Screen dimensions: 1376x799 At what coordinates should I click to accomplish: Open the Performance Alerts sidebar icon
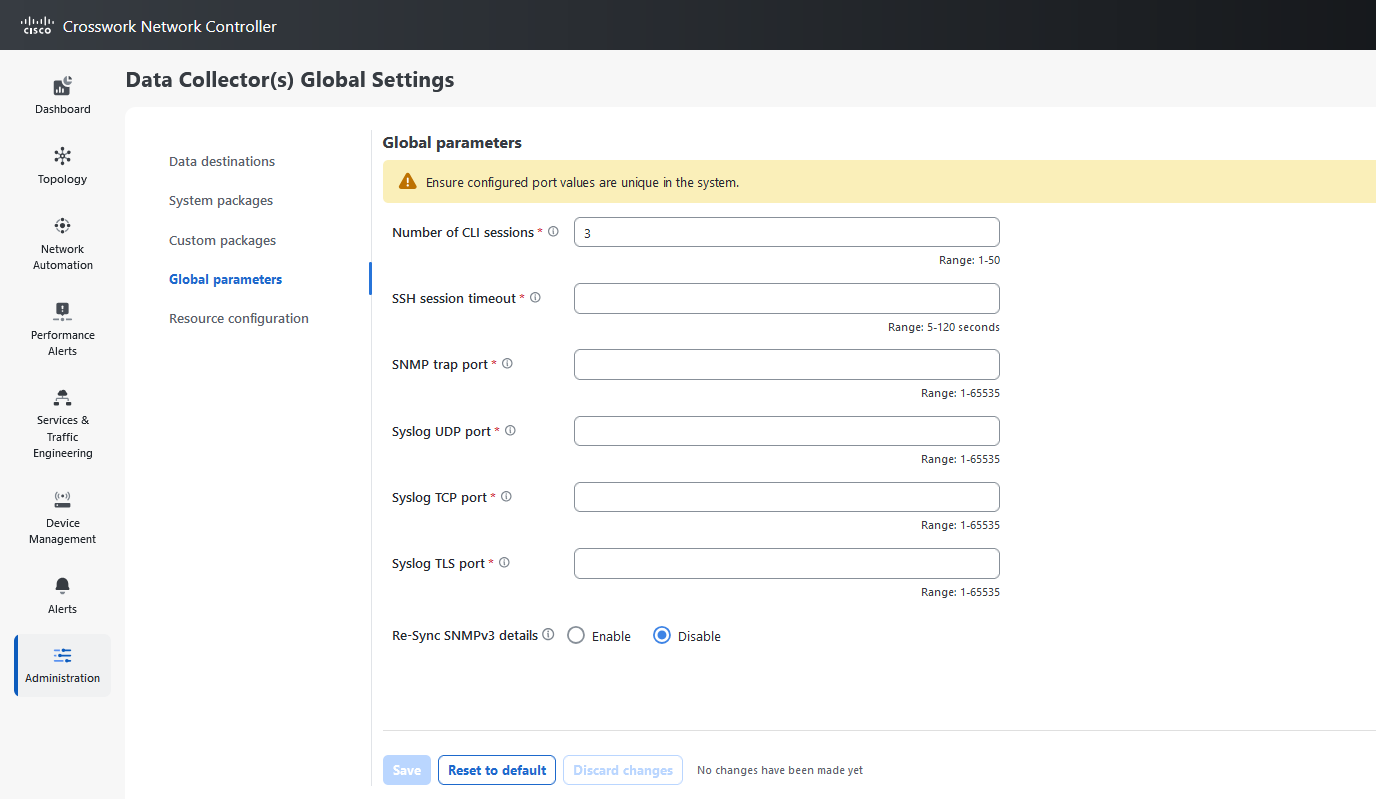(62, 311)
